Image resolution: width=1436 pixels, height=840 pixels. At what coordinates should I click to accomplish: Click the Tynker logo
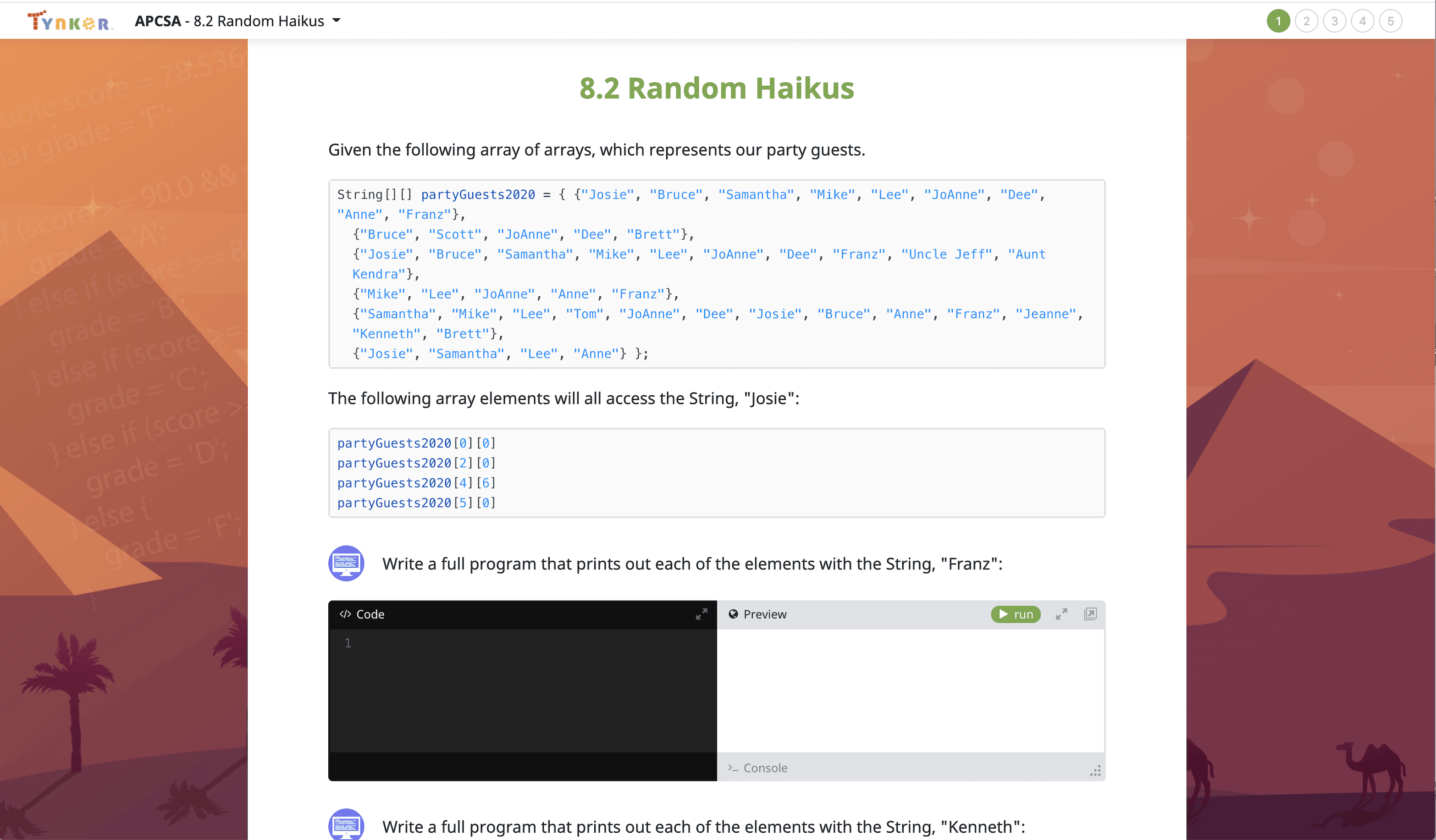tap(70, 21)
